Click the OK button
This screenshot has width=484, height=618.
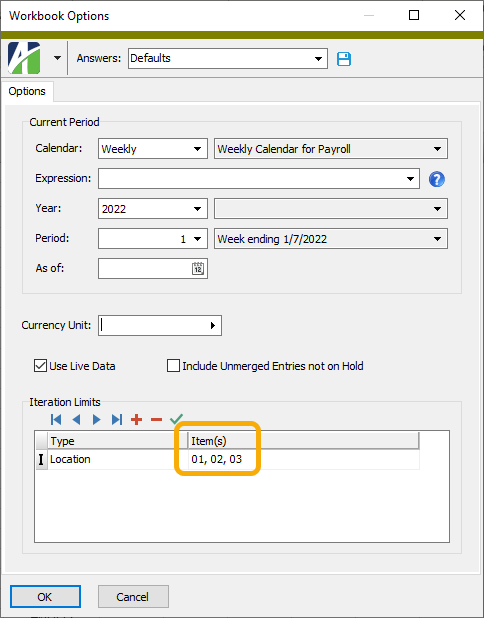45,597
